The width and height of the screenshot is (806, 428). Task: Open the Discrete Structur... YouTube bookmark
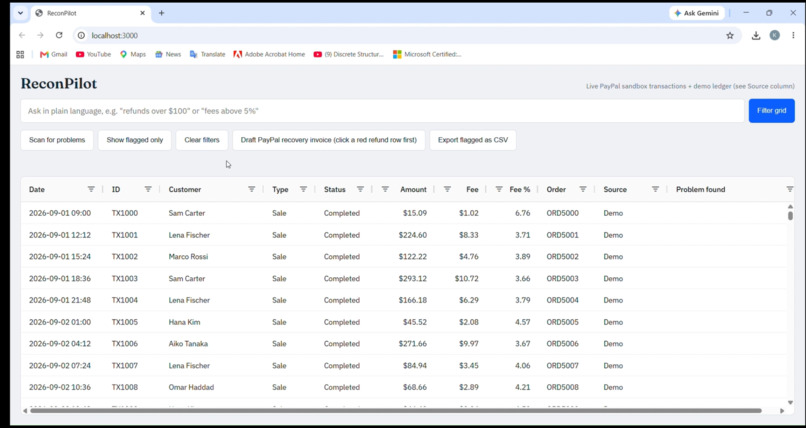click(349, 54)
